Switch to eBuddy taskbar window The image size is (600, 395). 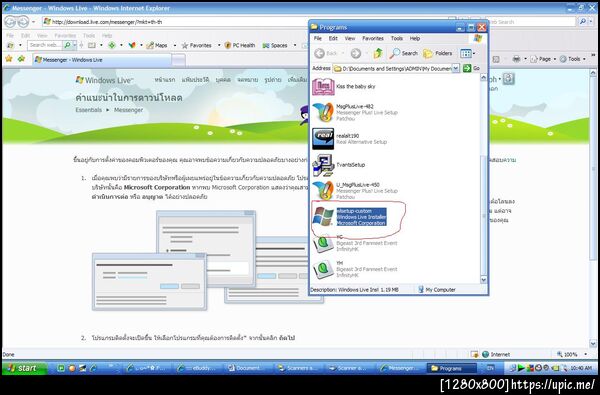click(x=198, y=368)
